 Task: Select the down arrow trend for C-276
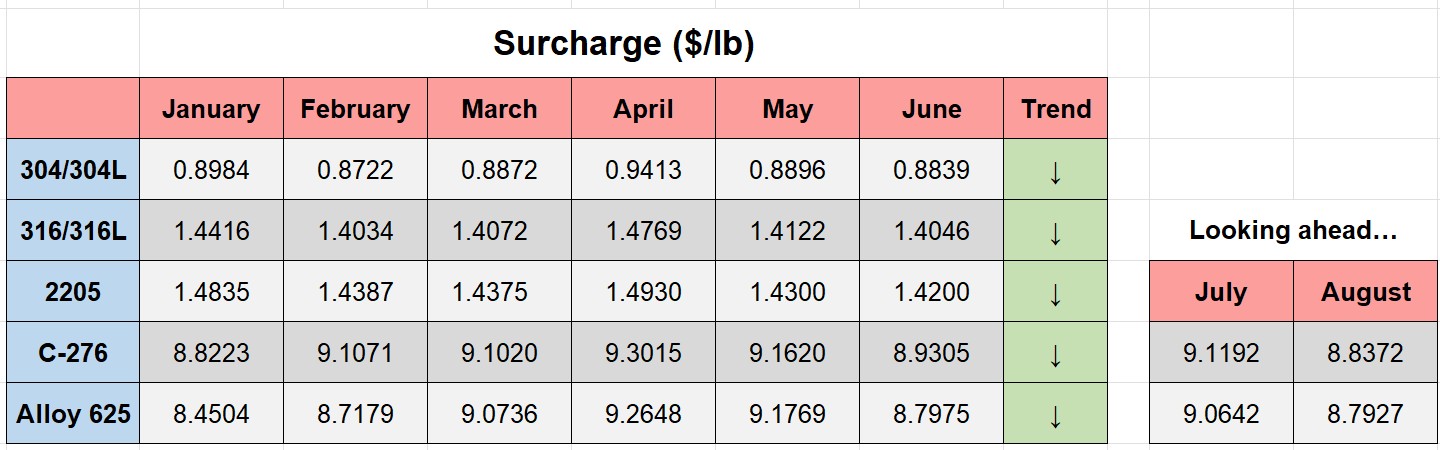tap(1055, 353)
